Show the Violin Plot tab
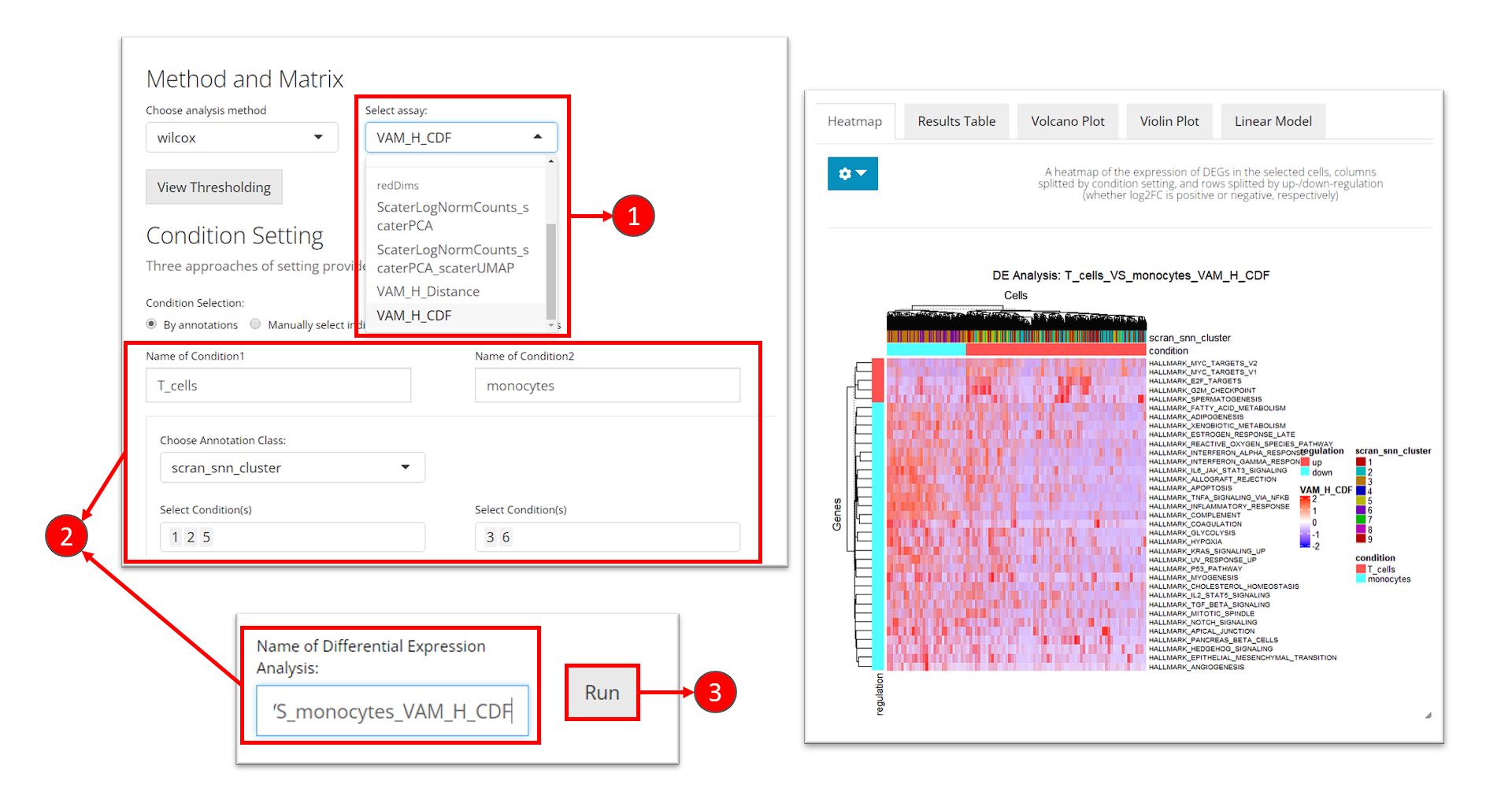Image resolution: width=1512 pixels, height=788 pixels. [1169, 121]
